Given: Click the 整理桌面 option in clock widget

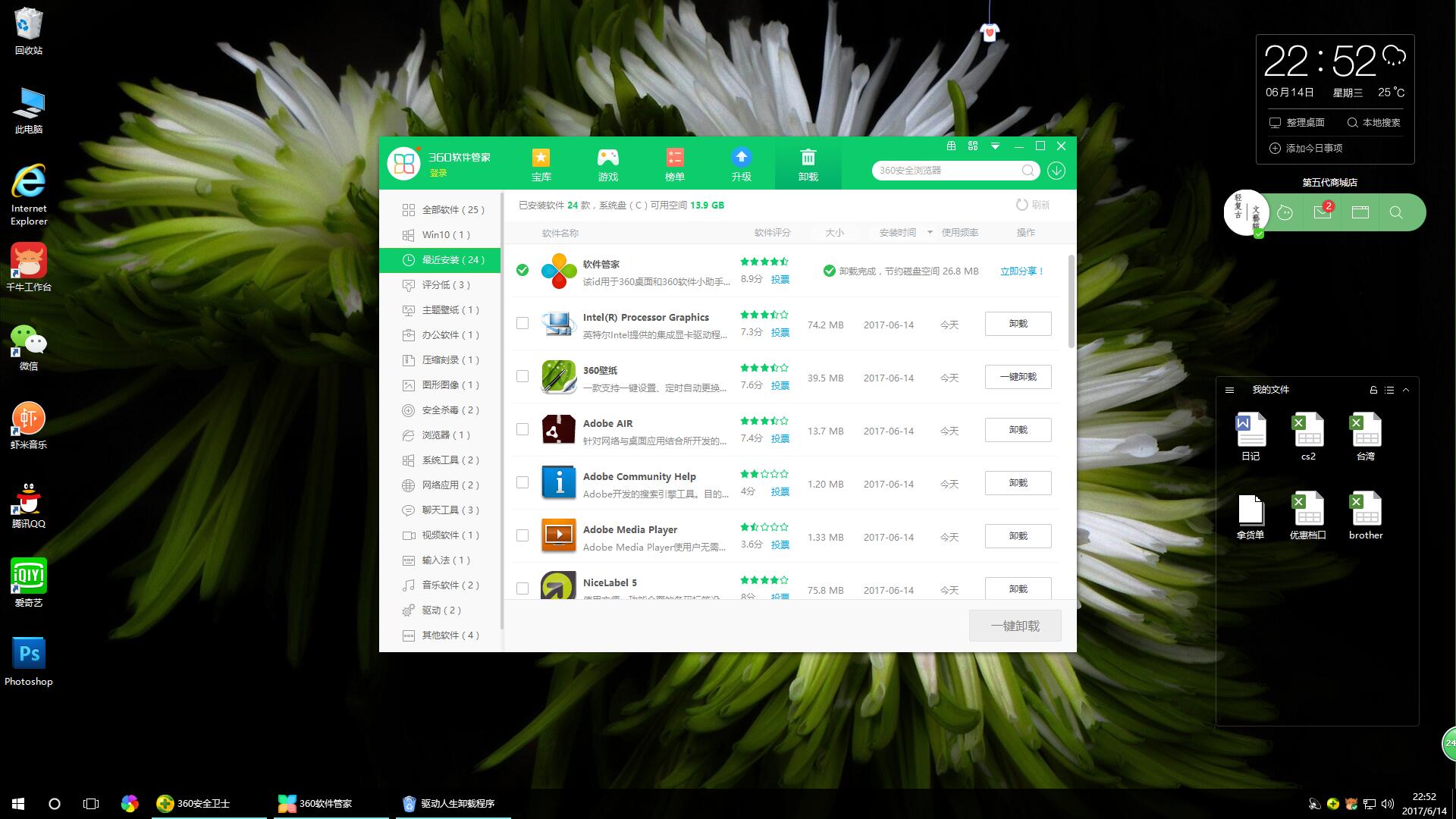Looking at the screenshot, I should 1297,122.
